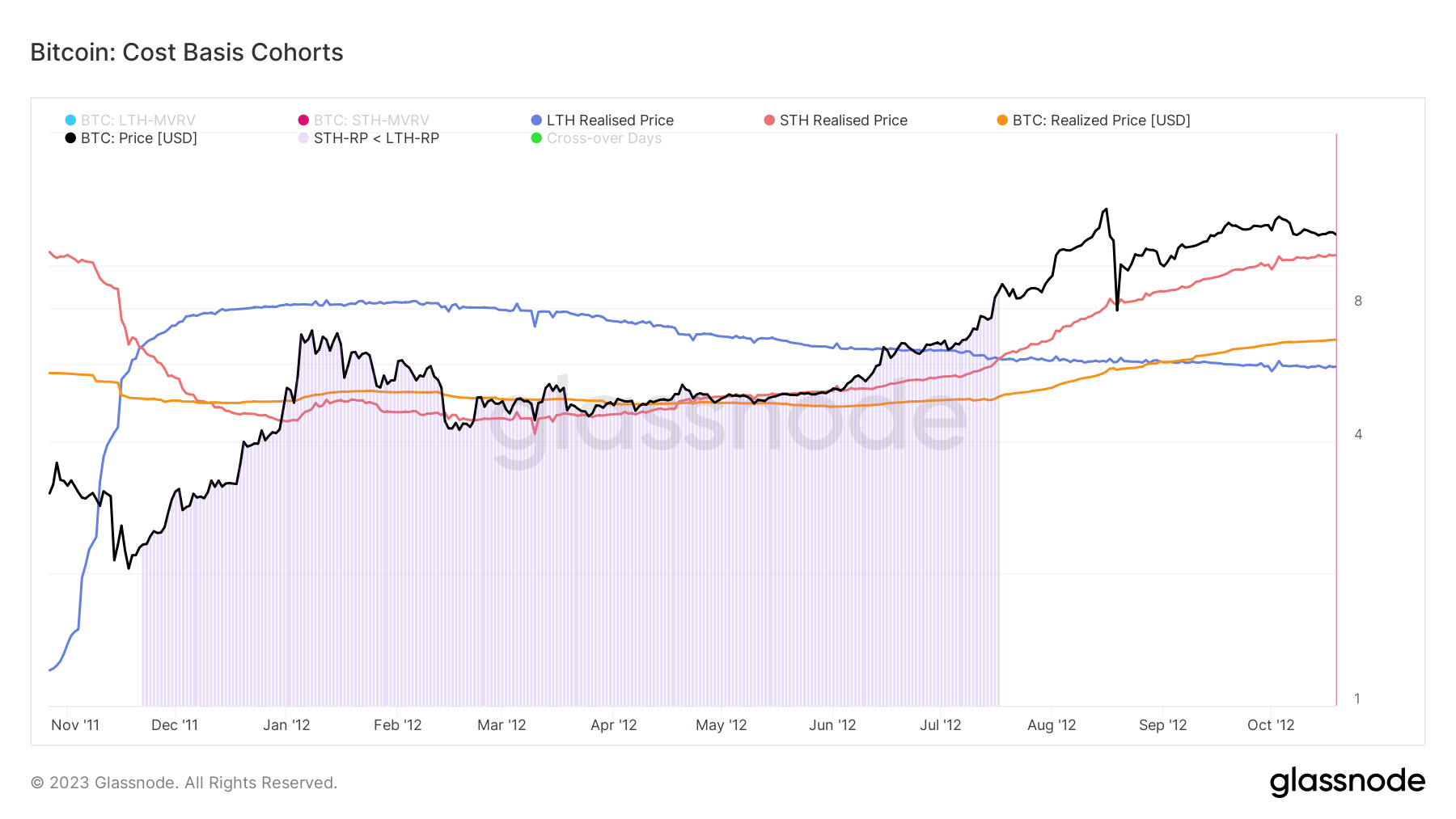Click the Oct '12 x-axis label
This screenshot has width=1456, height=819.
[1271, 725]
